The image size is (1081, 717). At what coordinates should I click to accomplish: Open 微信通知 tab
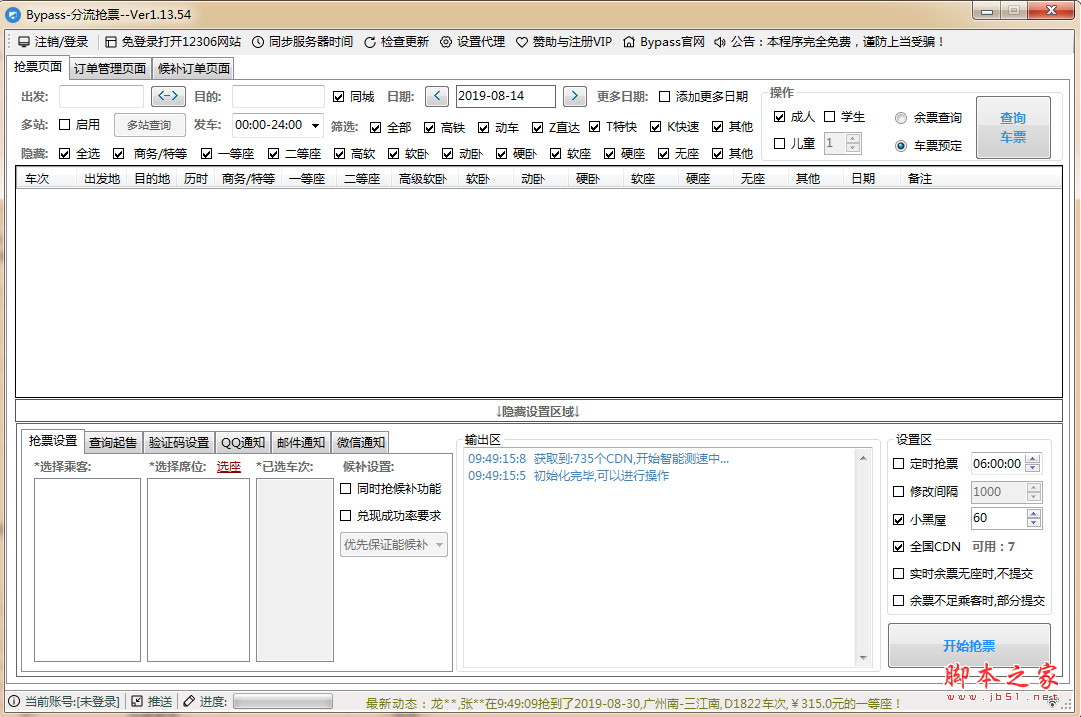(x=361, y=443)
